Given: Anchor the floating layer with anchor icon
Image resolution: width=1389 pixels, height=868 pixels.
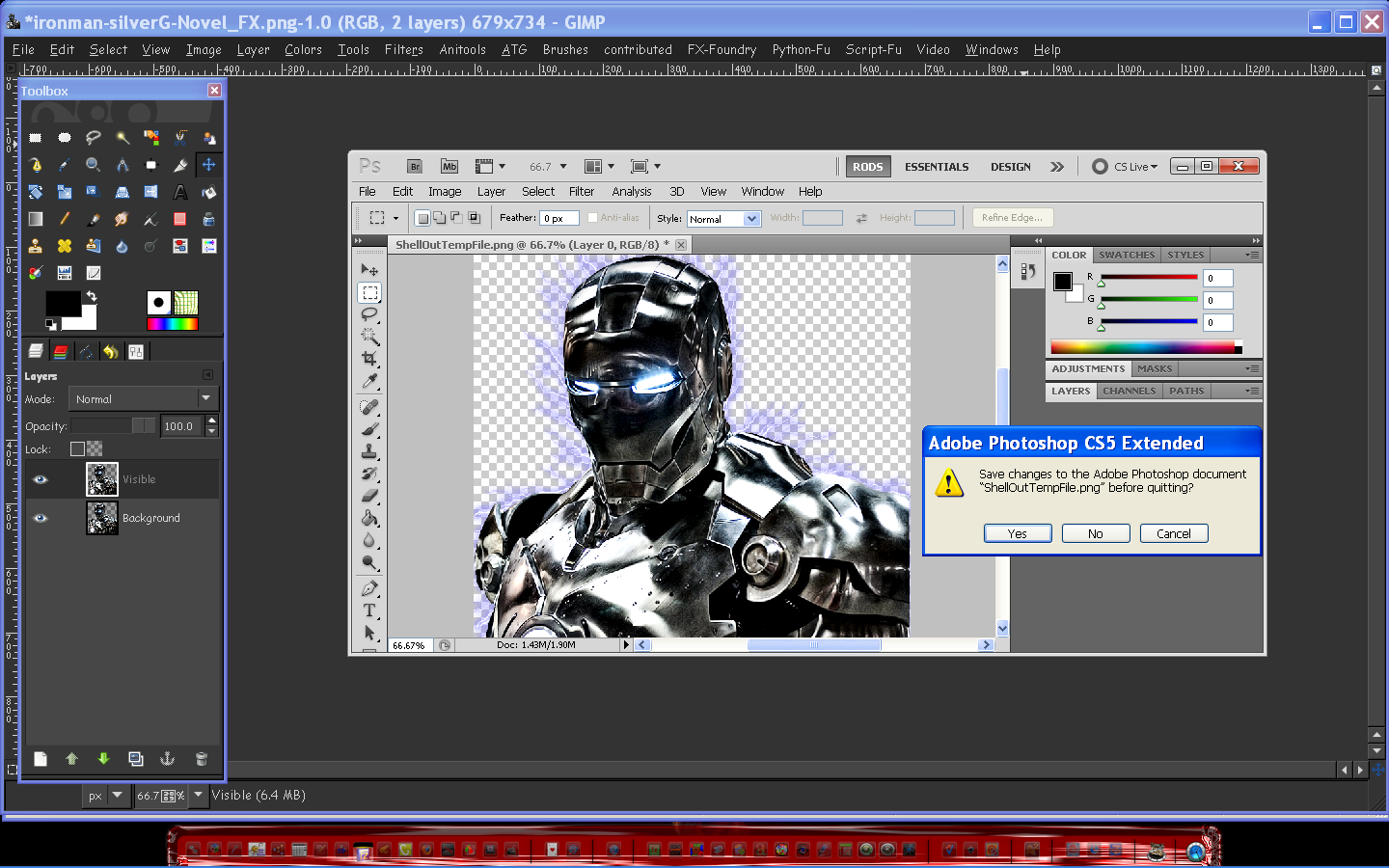Looking at the screenshot, I should (x=167, y=759).
